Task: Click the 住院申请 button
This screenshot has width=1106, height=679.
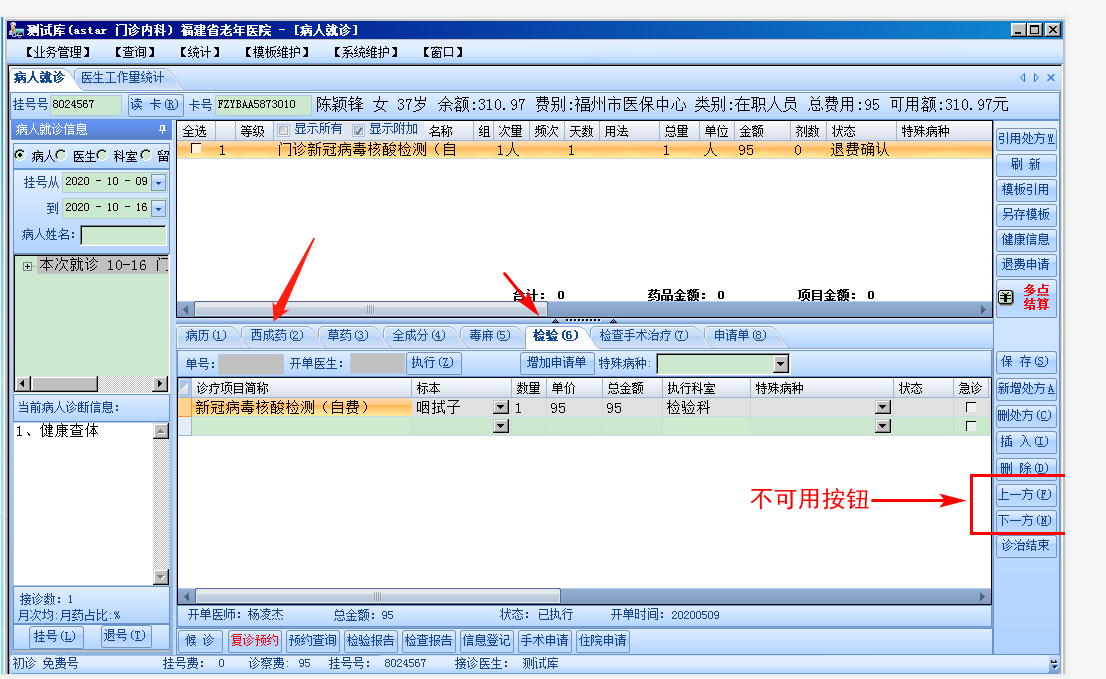Action: click(602, 641)
